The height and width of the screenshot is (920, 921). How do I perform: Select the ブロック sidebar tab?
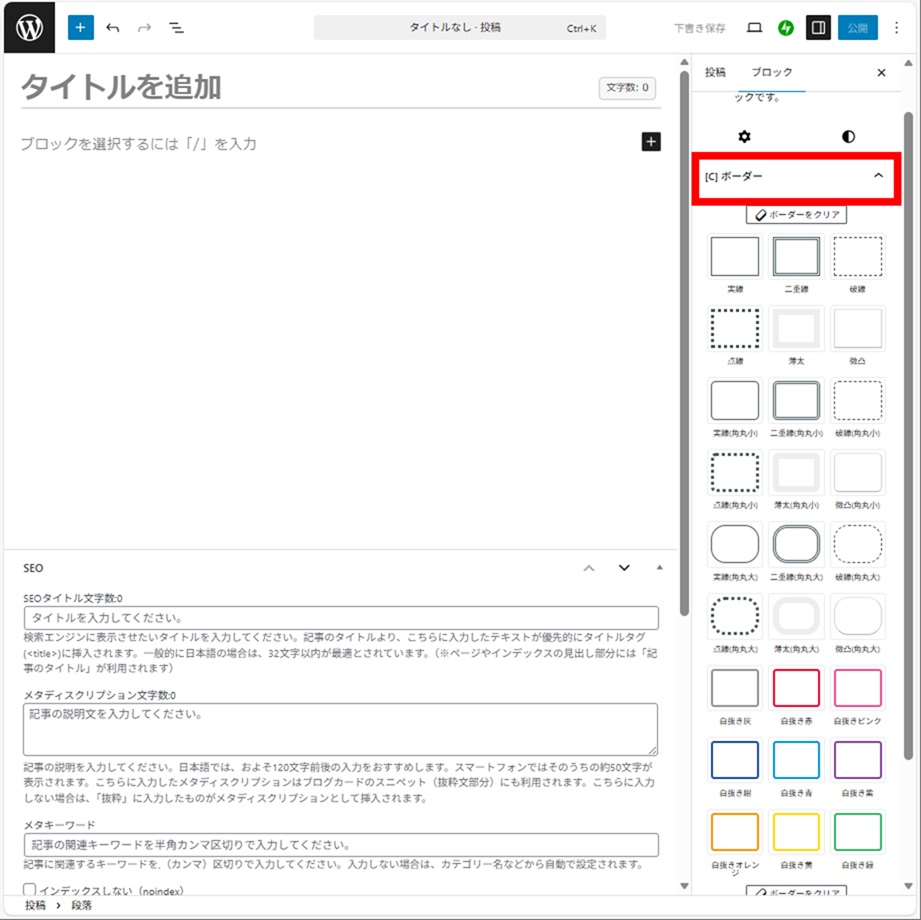[771, 73]
